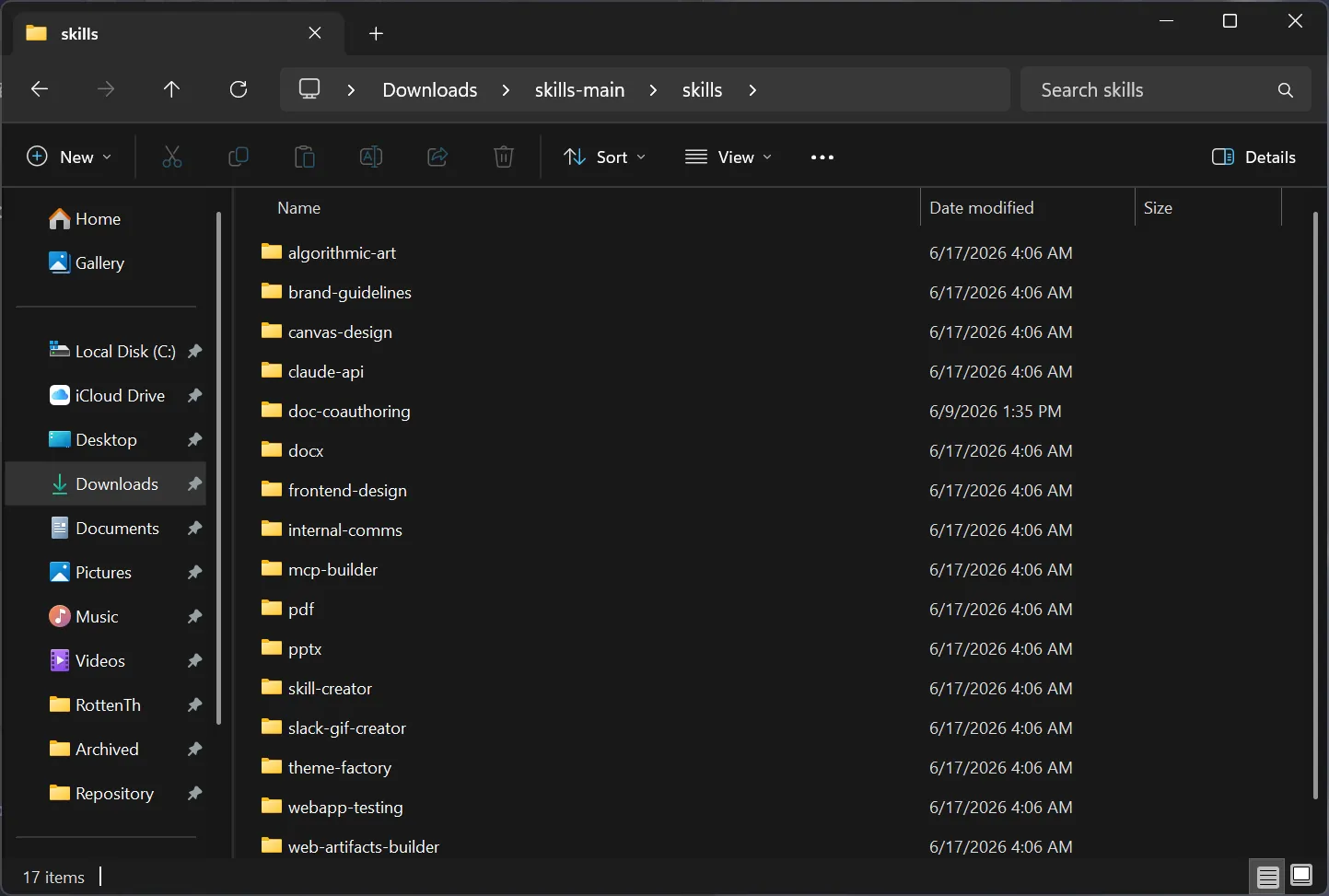The width and height of the screenshot is (1329, 896).
Task: Sort by the Name column header
Action: click(299, 208)
